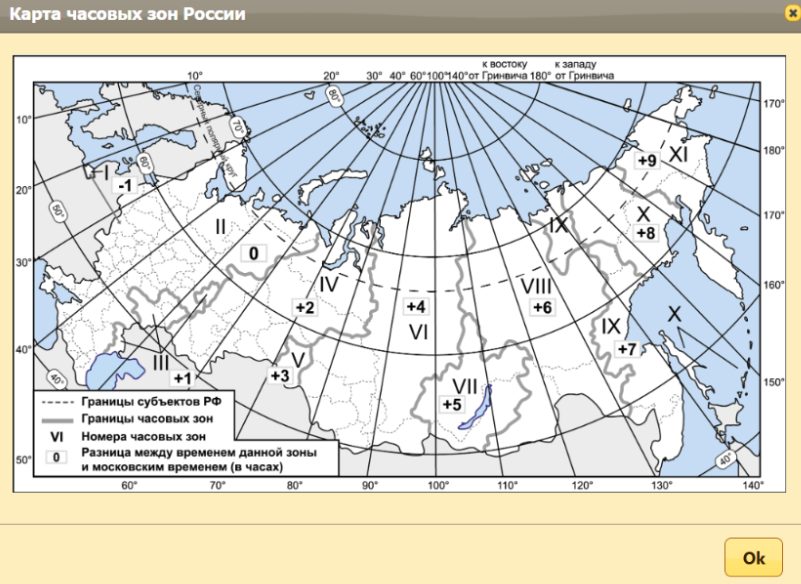Viewport: 801px width, 584px height.
Task: Click Lake Baikal on the map
Action: click(476, 408)
